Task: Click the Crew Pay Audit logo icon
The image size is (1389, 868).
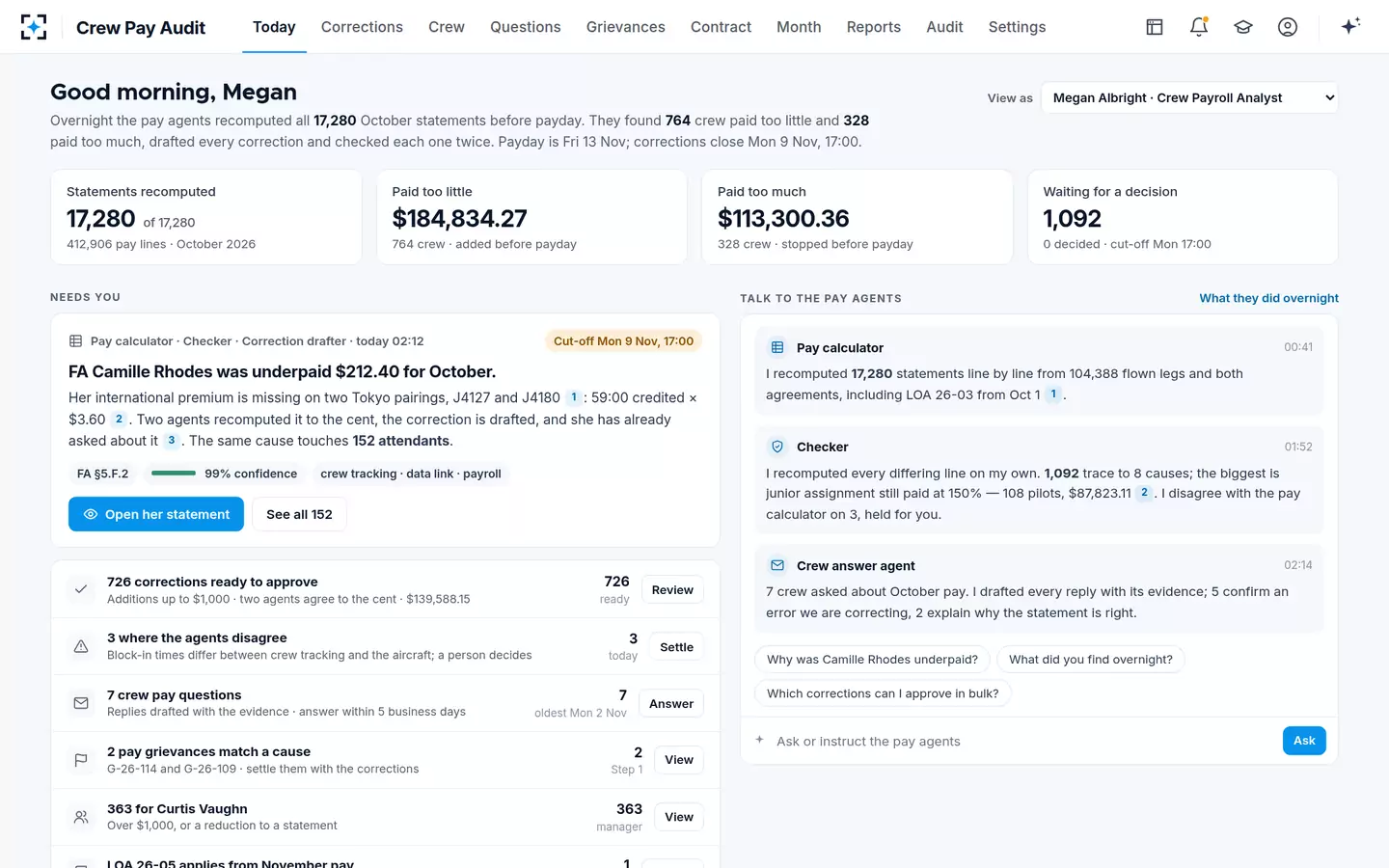Action: point(34,27)
